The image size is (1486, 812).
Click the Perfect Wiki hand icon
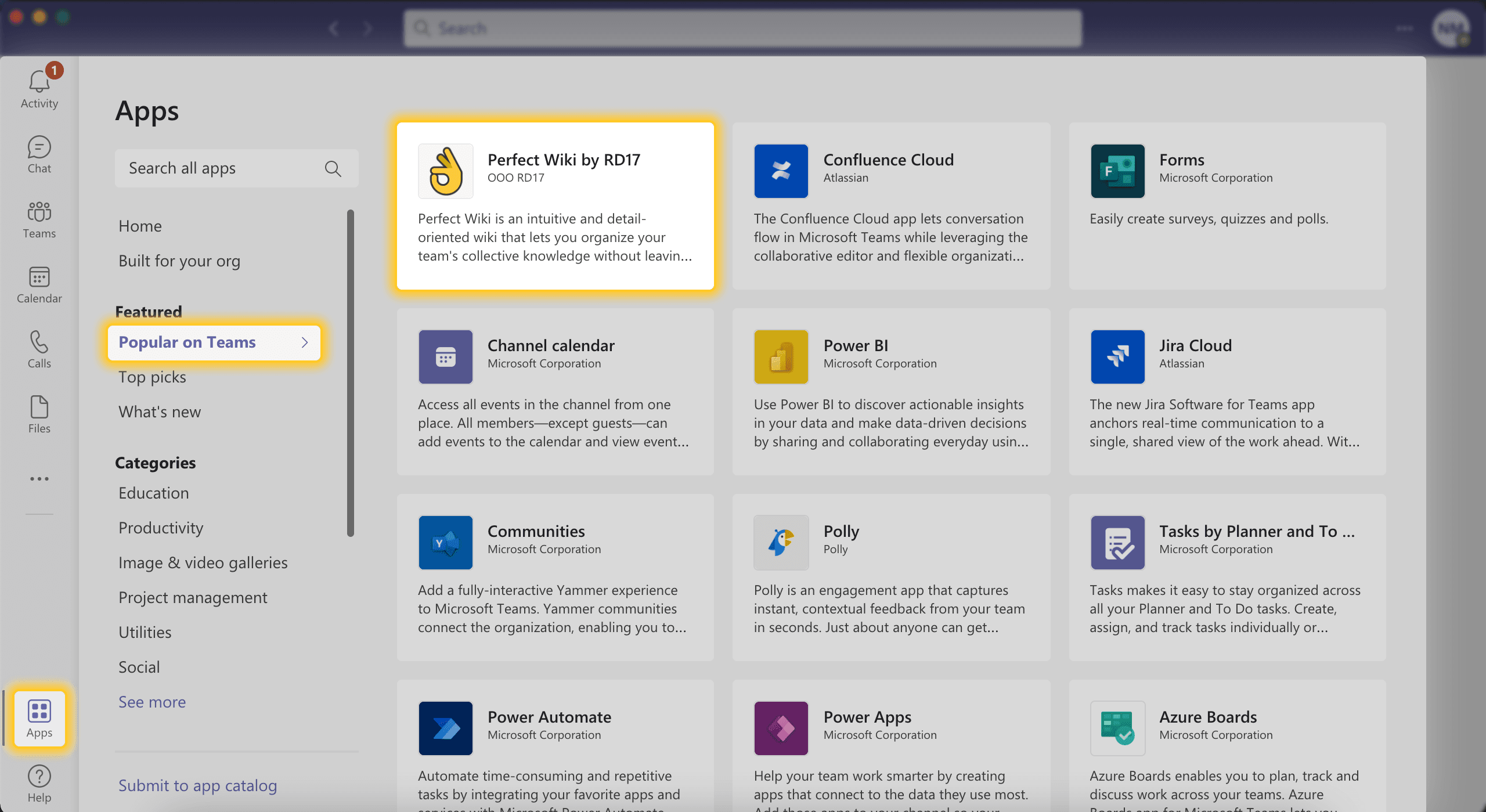point(445,171)
